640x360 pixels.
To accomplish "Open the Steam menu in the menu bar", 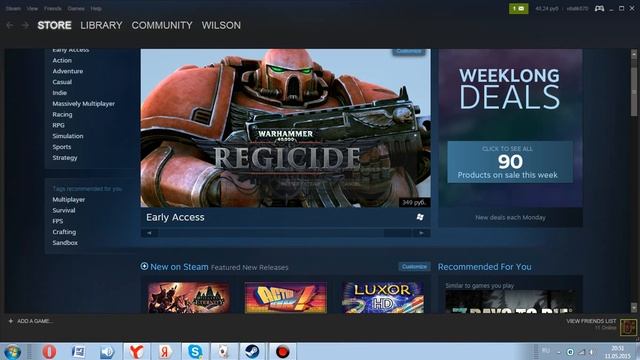I will click(x=13, y=9).
